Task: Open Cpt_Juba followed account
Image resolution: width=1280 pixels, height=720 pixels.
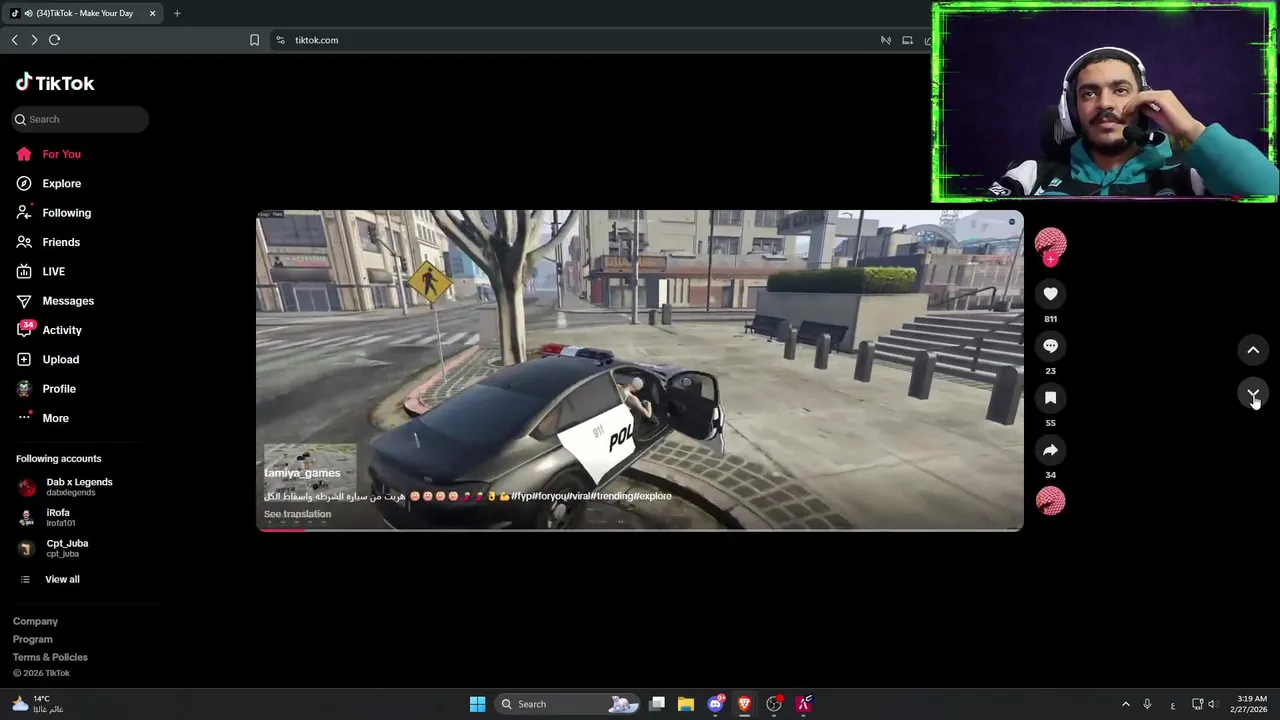Action: click(x=53, y=548)
